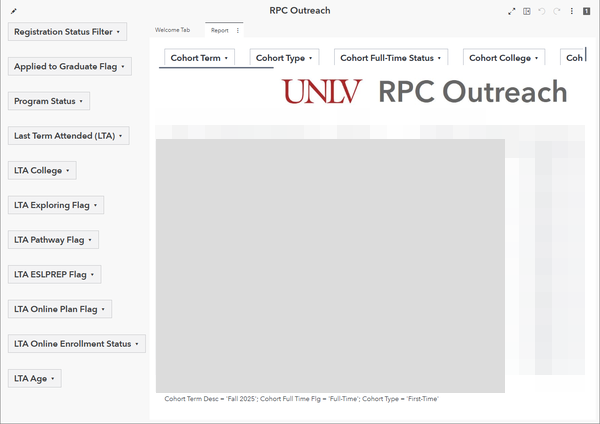
Task: Open LTA Online Plan Flag dropdown
Action: [x=60, y=309]
